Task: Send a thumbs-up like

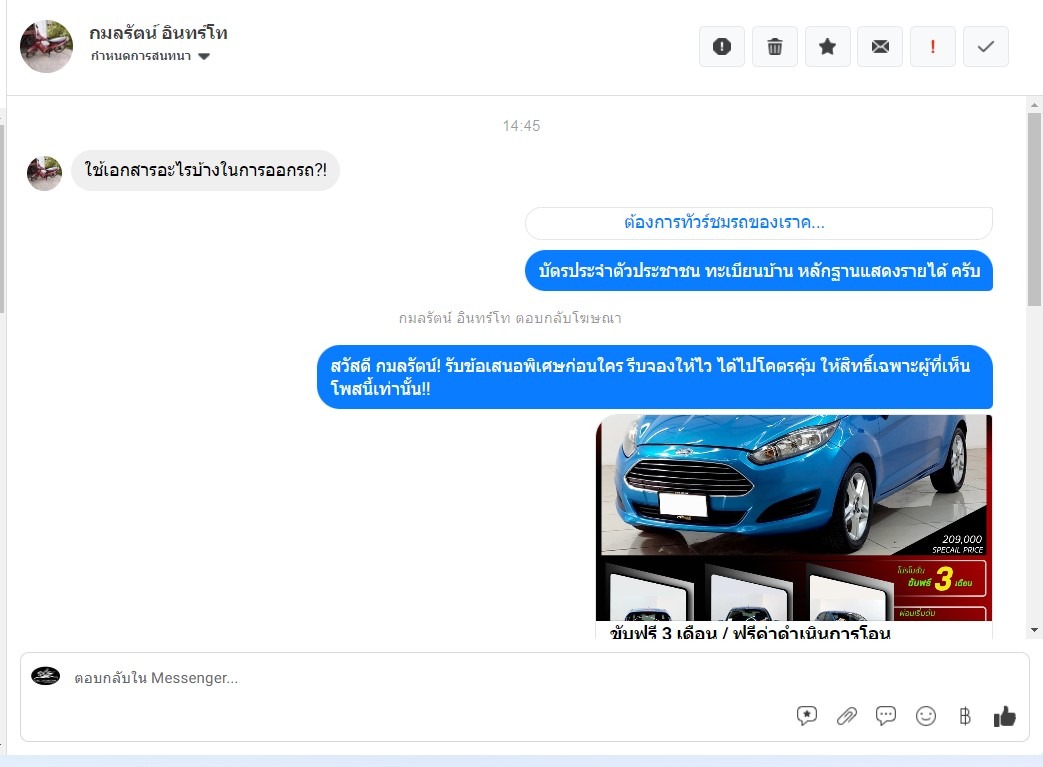Action: 1004,716
